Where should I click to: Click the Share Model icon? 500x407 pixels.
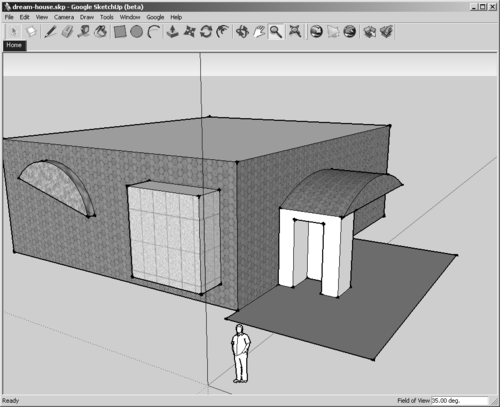coord(387,32)
